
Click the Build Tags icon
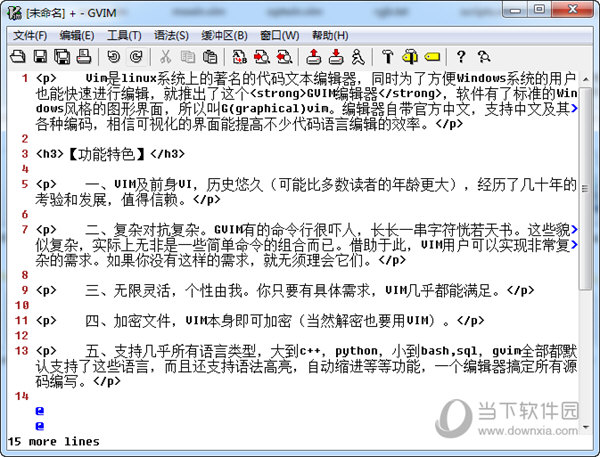(409, 57)
